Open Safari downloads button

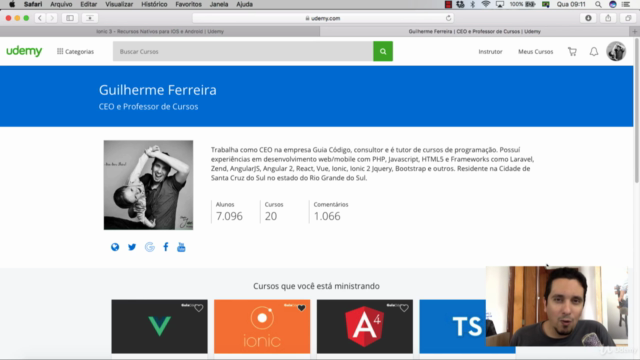(x=588, y=18)
